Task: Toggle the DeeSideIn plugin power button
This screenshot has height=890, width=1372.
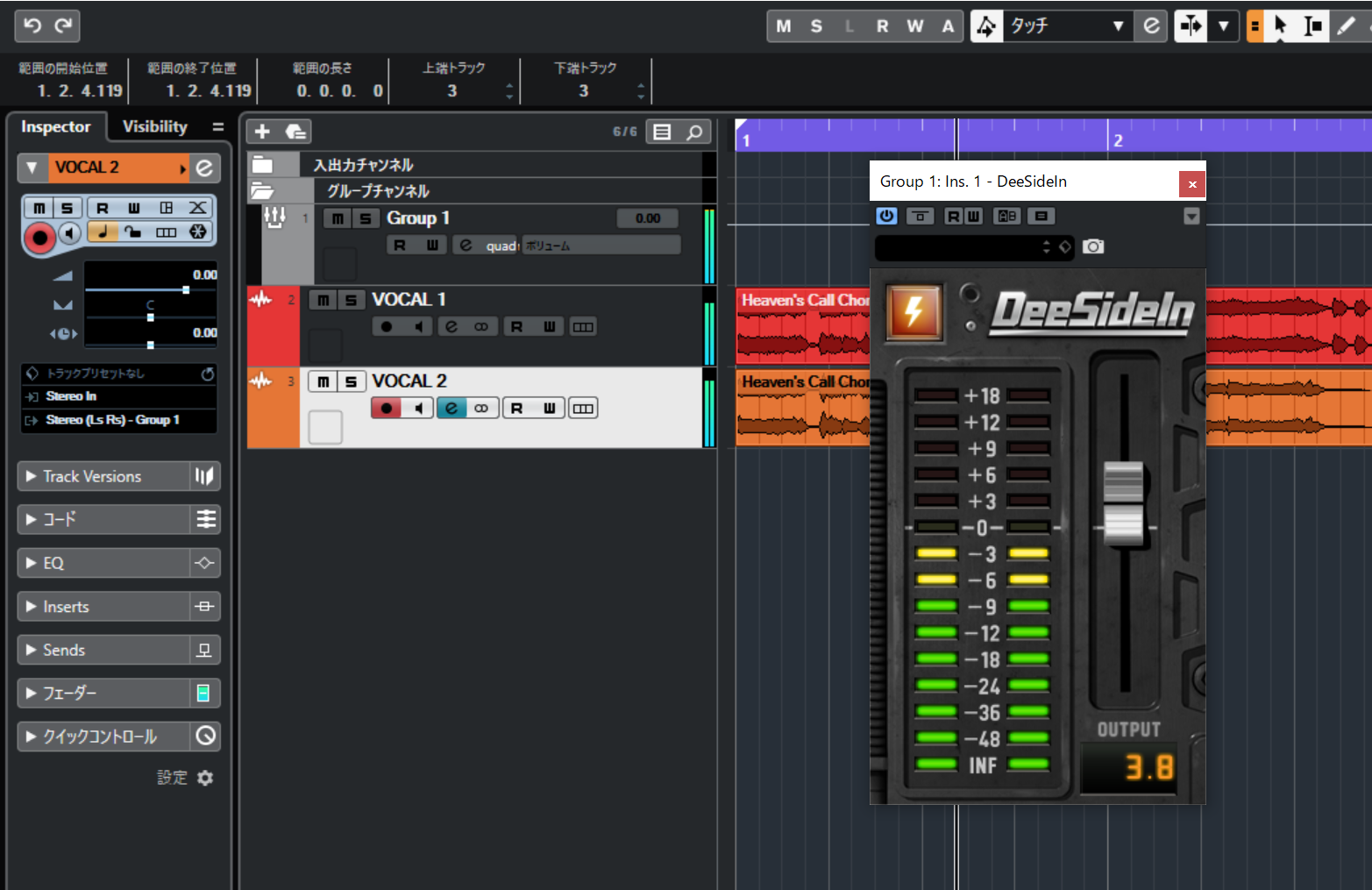Action: (887, 216)
